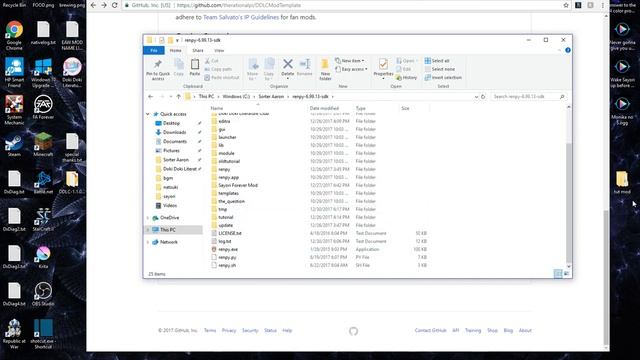Open the recent locations dropdown arrow
This screenshot has width=640, height=360.
(x=170, y=97)
